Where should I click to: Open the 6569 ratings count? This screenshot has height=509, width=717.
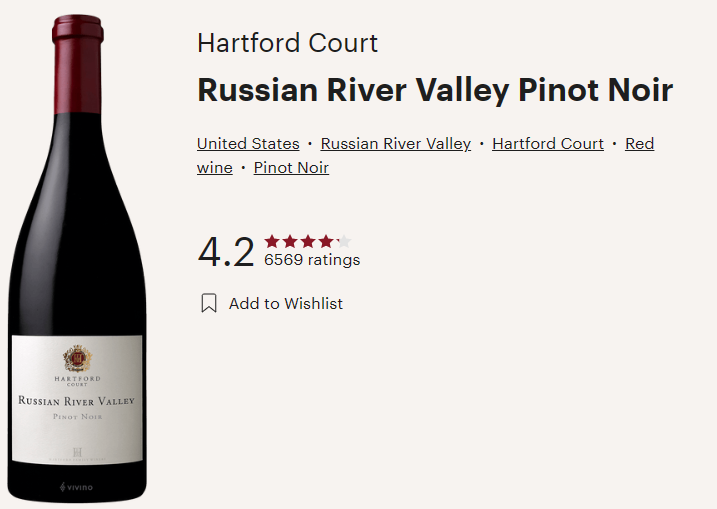coord(312,260)
